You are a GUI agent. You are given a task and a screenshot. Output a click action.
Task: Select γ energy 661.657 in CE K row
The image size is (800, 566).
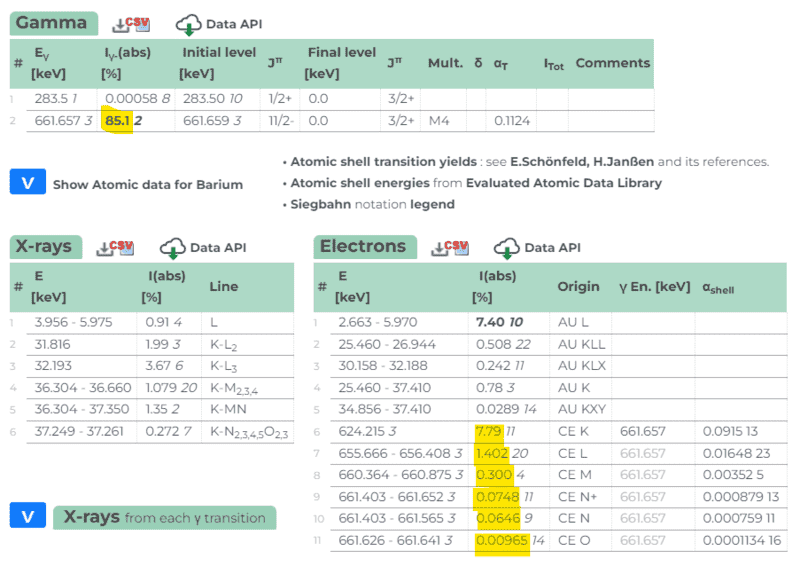click(642, 432)
